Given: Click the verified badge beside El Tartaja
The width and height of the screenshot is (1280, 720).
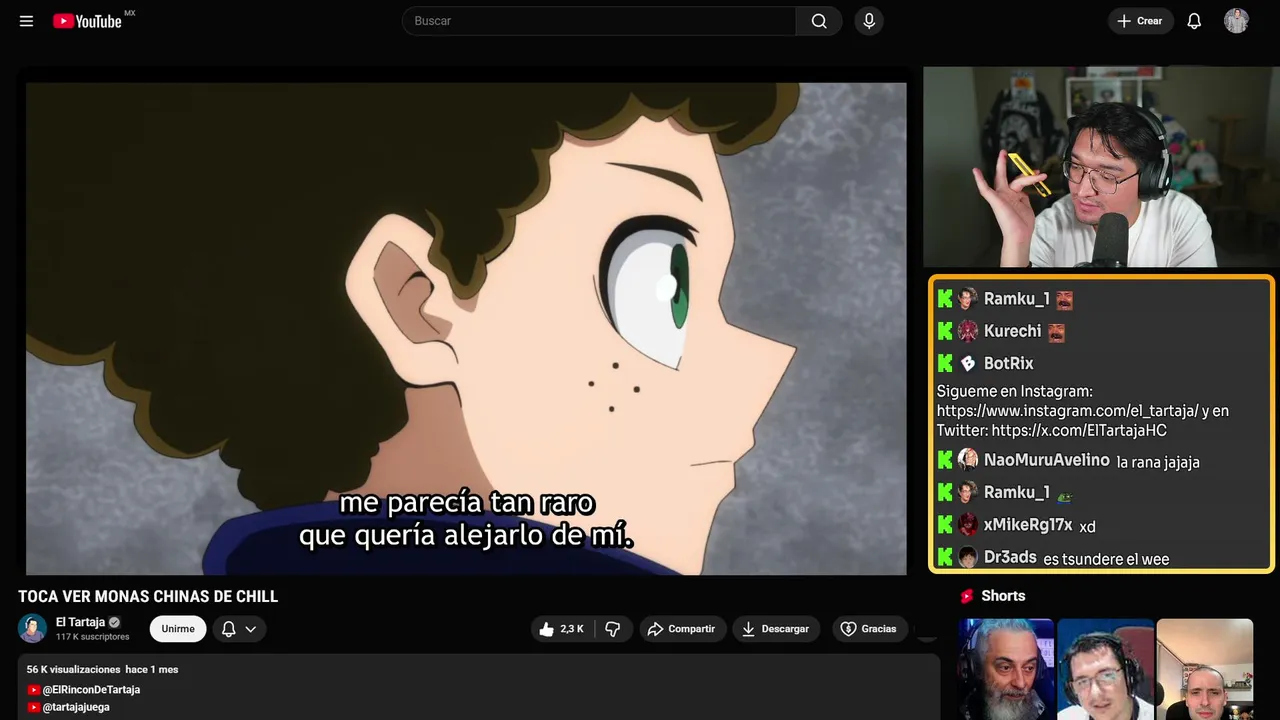Looking at the screenshot, I should (x=114, y=622).
